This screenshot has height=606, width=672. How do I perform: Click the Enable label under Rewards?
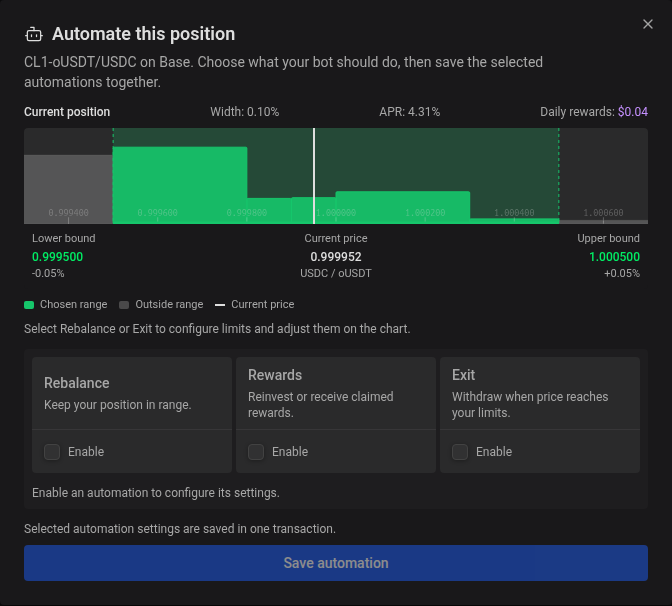point(290,452)
